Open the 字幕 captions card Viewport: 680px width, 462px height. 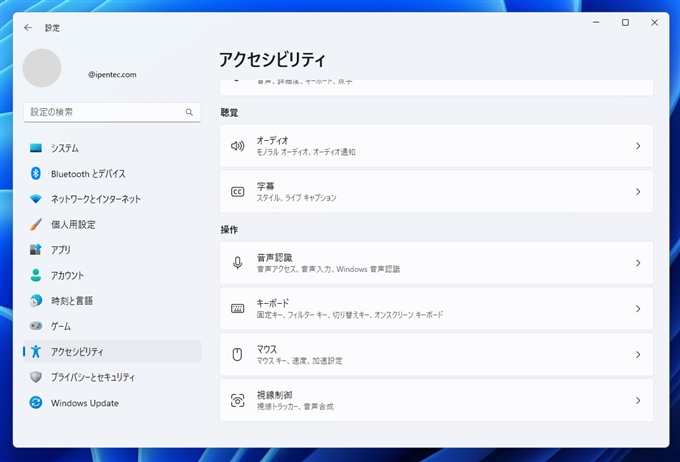[x=436, y=191]
